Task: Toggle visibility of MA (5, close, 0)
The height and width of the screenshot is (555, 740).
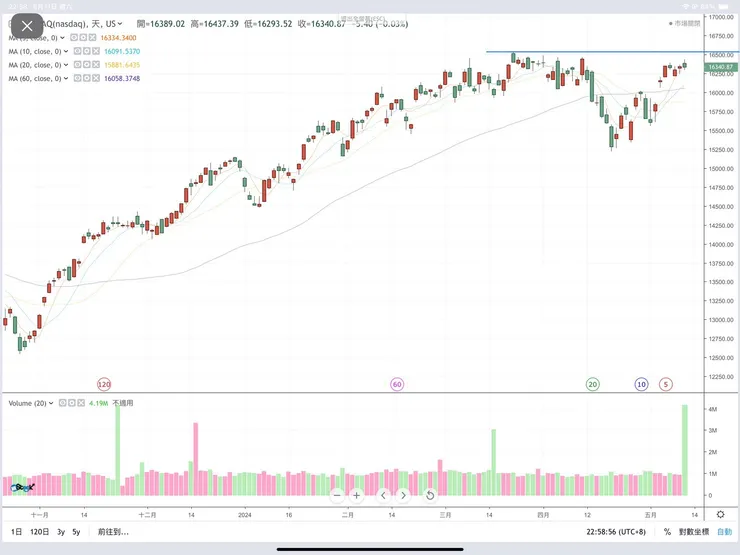Action: point(74,37)
